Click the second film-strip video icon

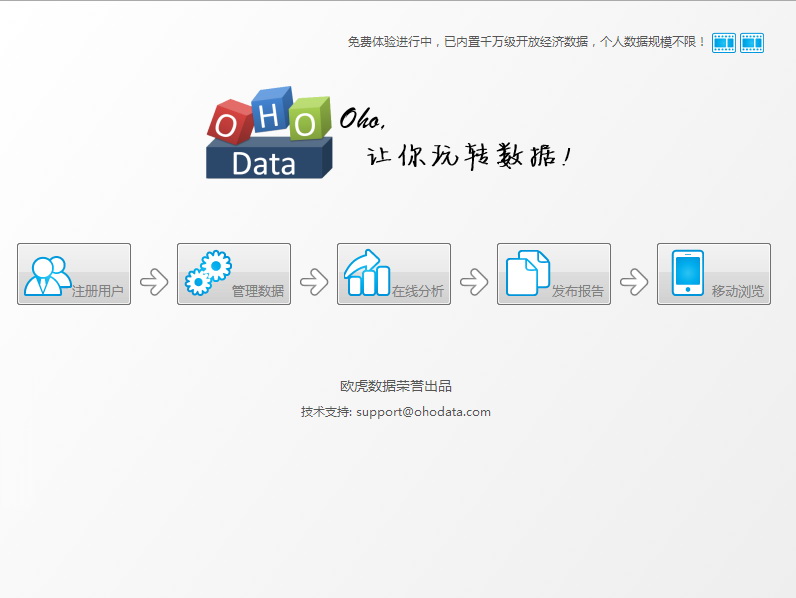752,43
